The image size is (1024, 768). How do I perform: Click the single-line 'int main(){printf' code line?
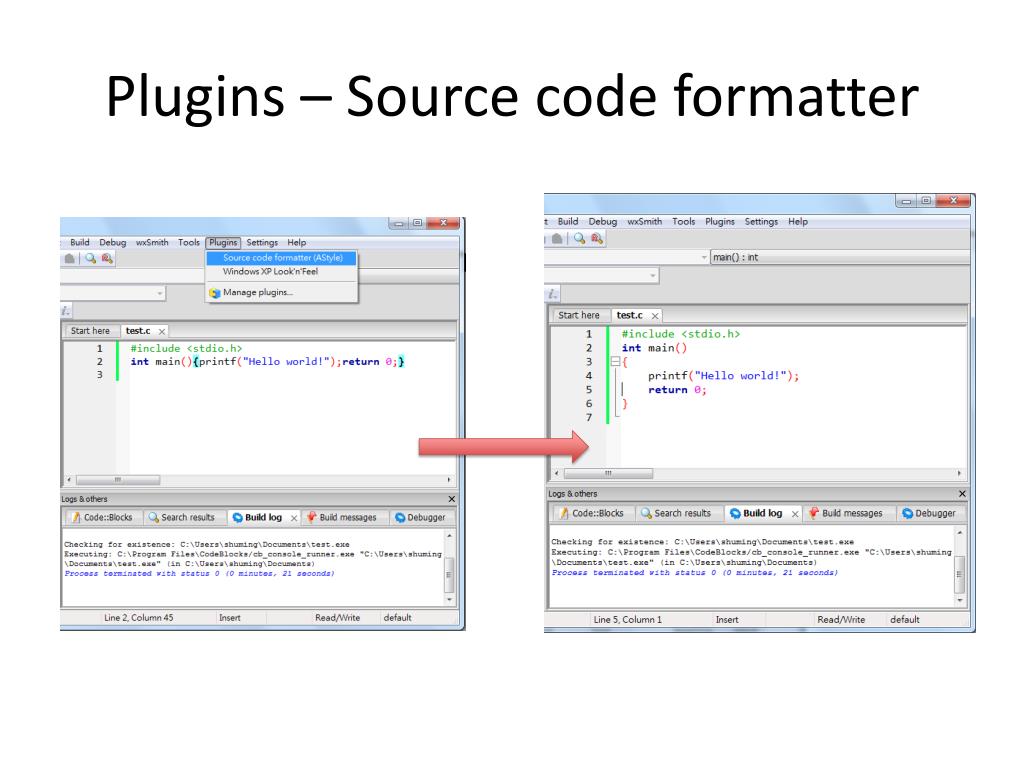point(267,362)
